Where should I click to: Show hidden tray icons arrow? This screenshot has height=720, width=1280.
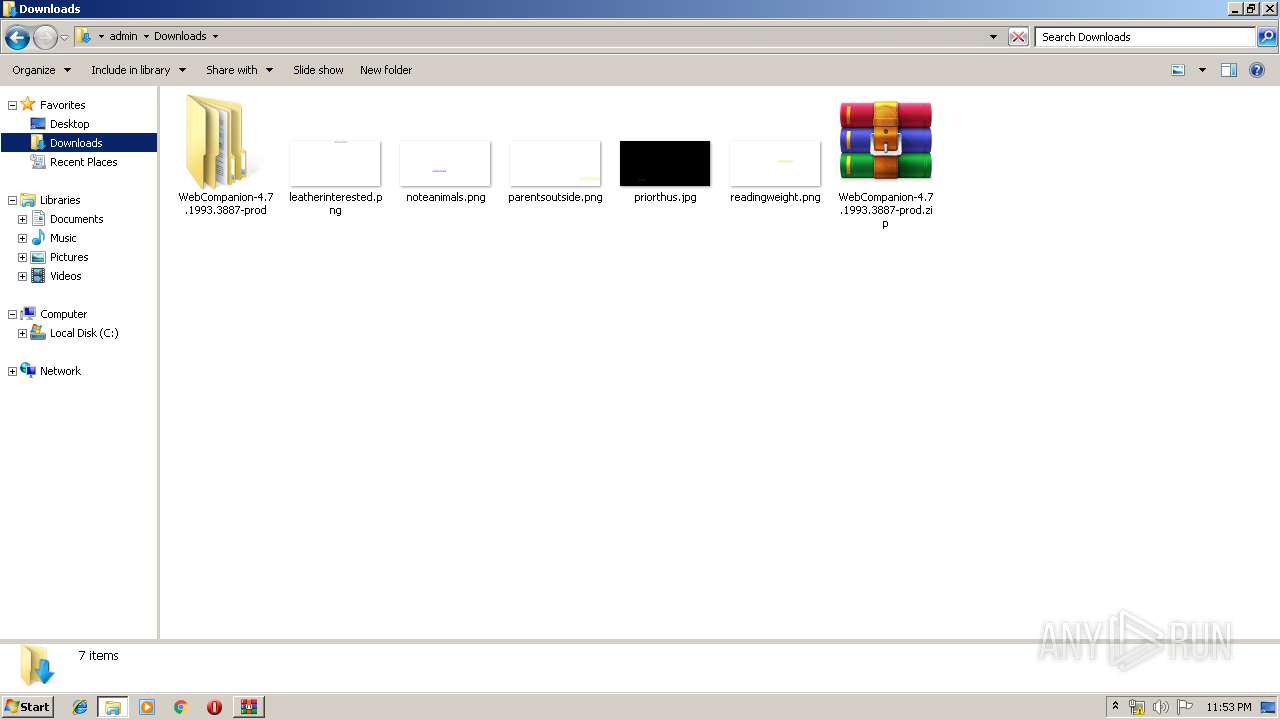click(x=1116, y=707)
